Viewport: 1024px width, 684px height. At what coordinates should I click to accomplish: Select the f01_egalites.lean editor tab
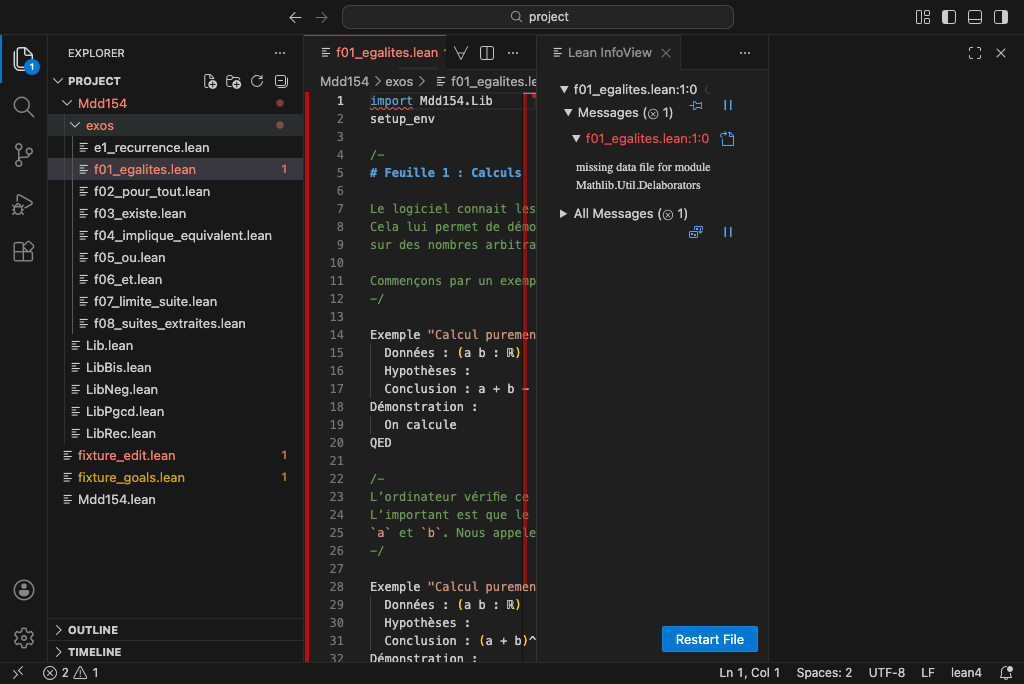(x=386, y=53)
